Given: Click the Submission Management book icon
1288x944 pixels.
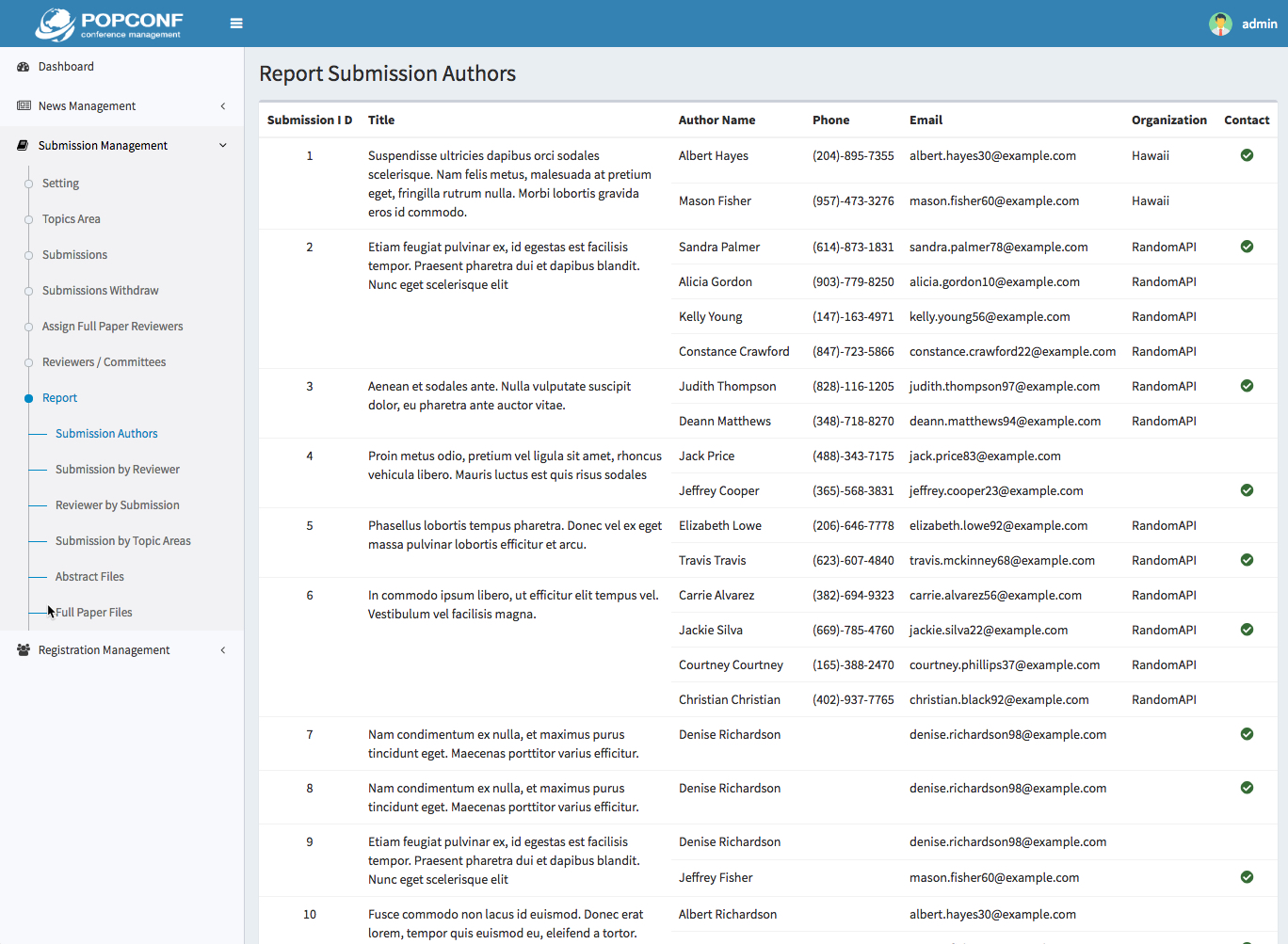Looking at the screenshot, I should coord(24,146).
